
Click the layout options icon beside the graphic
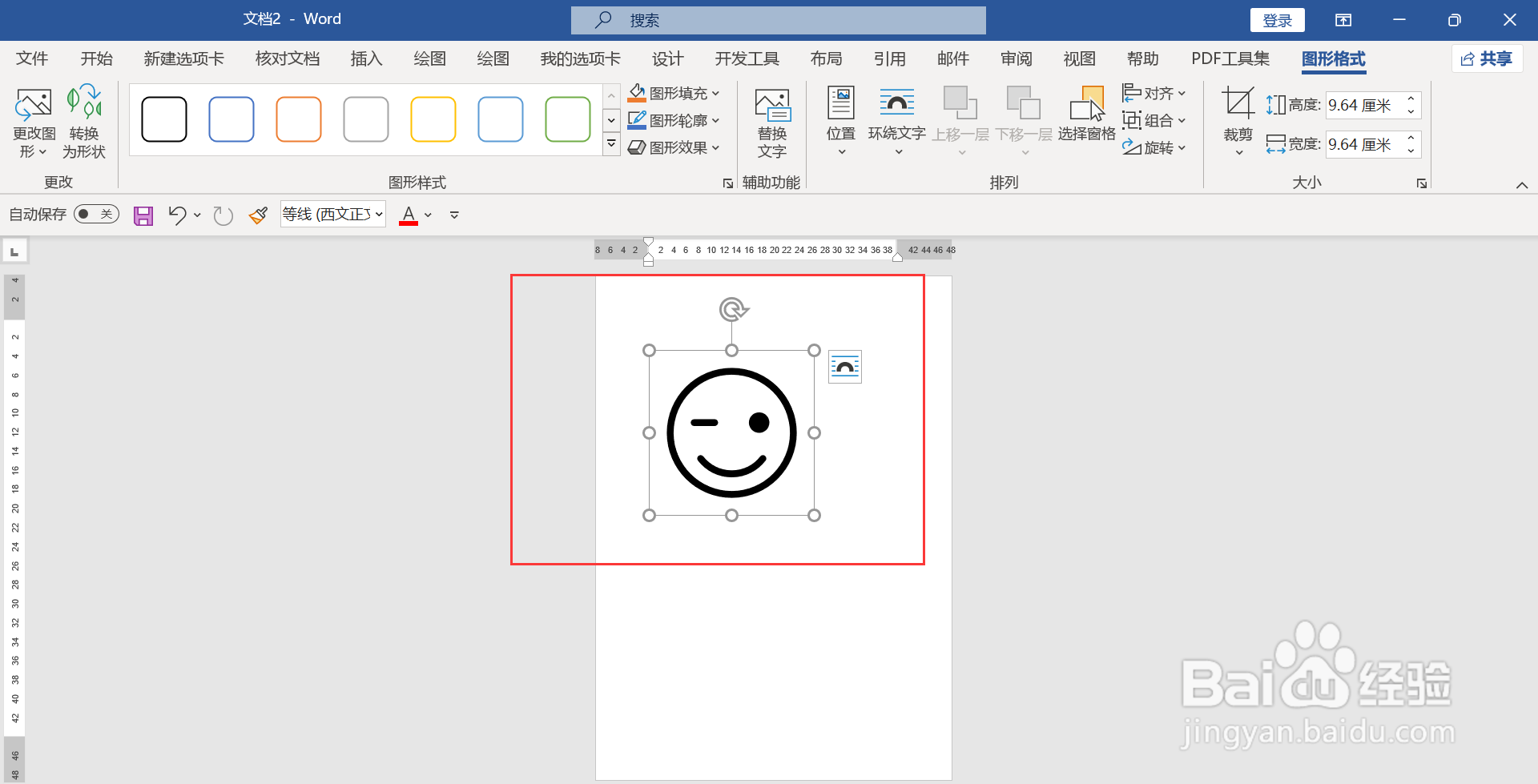(845, 367)
